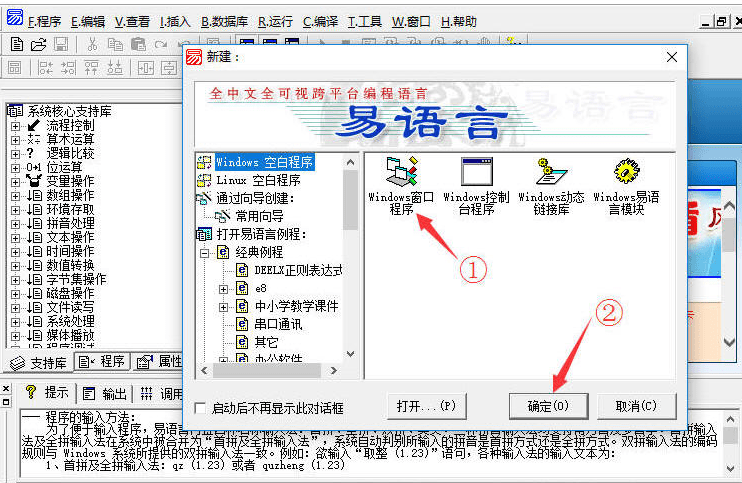Switch to the 属性 panel tab
Screen dimensions: 742x483
[x=159, y=362]
